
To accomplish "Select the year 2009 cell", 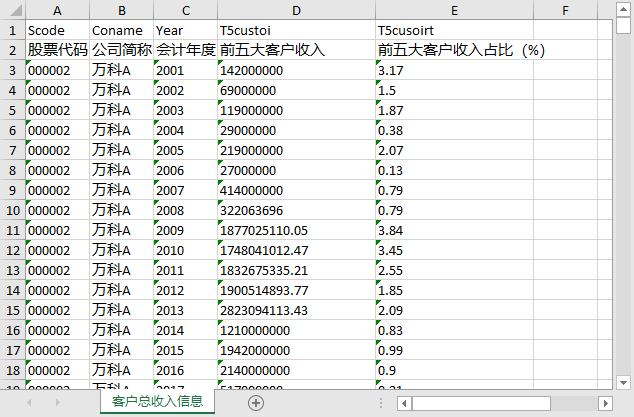I will 186,230.
